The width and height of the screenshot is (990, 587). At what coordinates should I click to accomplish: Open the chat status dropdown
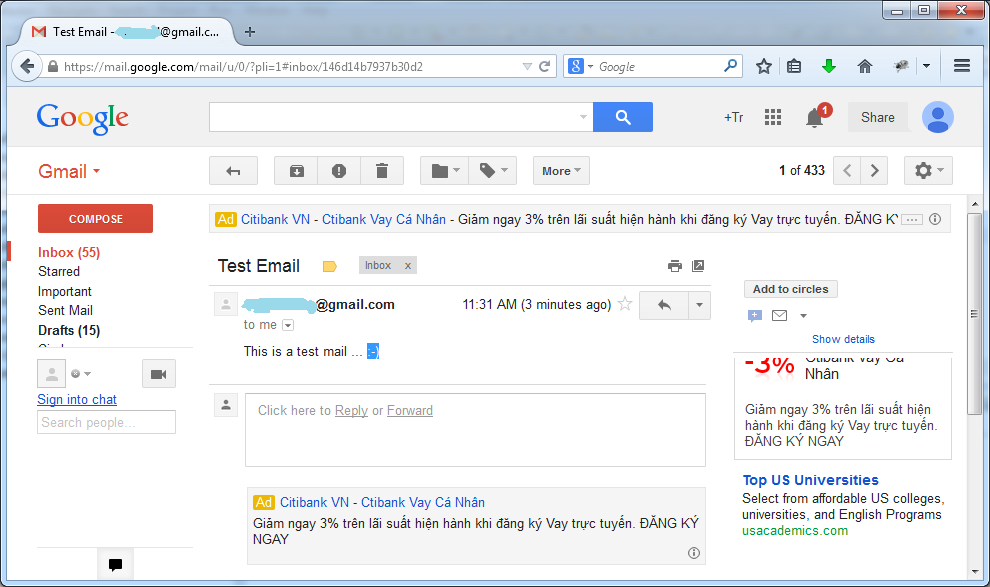81,374
